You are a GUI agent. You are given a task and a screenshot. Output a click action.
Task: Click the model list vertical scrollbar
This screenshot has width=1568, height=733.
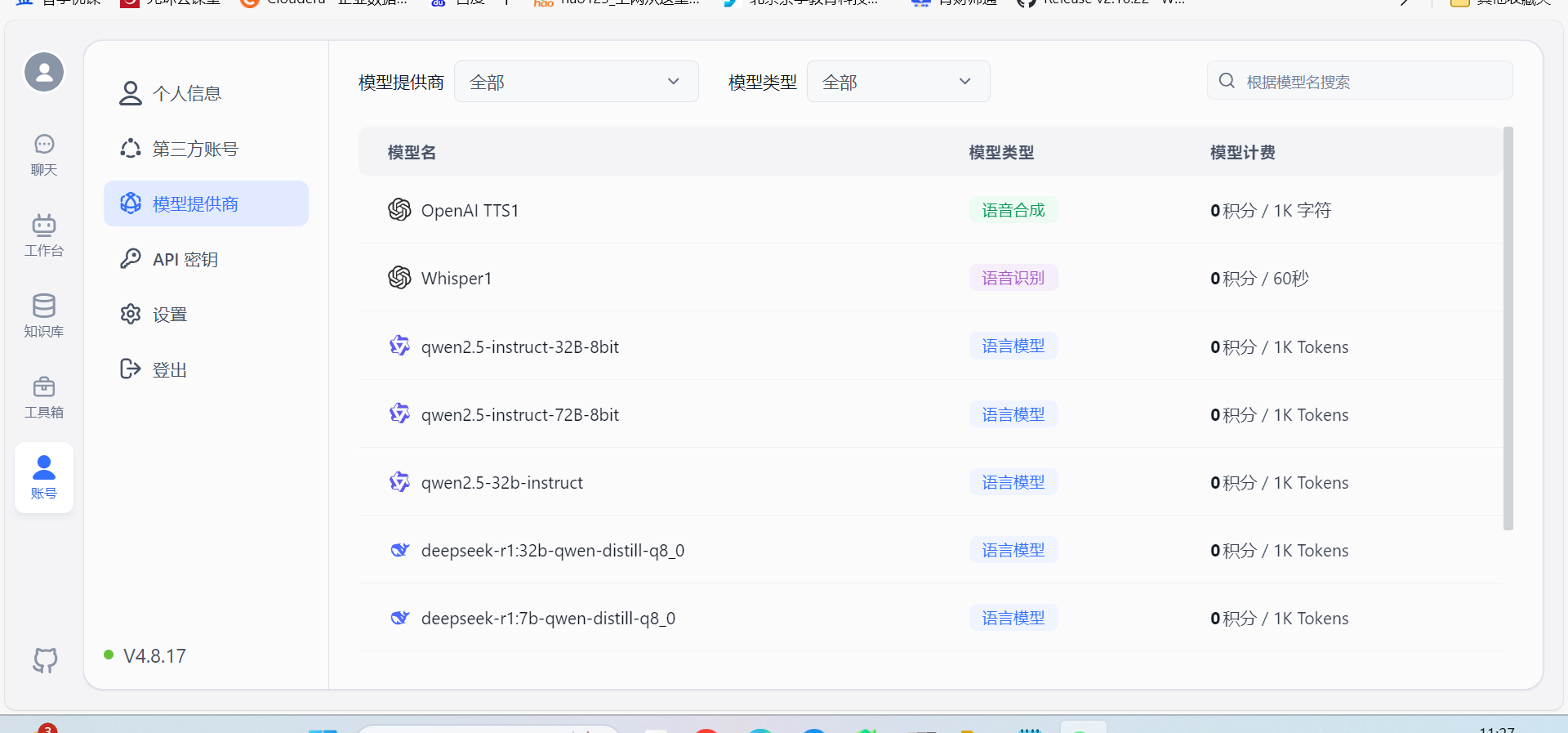(x=1508, y=327)
